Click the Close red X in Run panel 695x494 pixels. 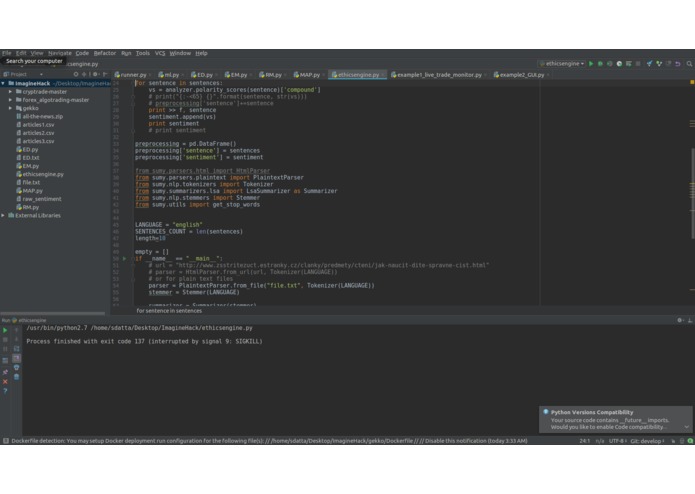tap(5, 381)
